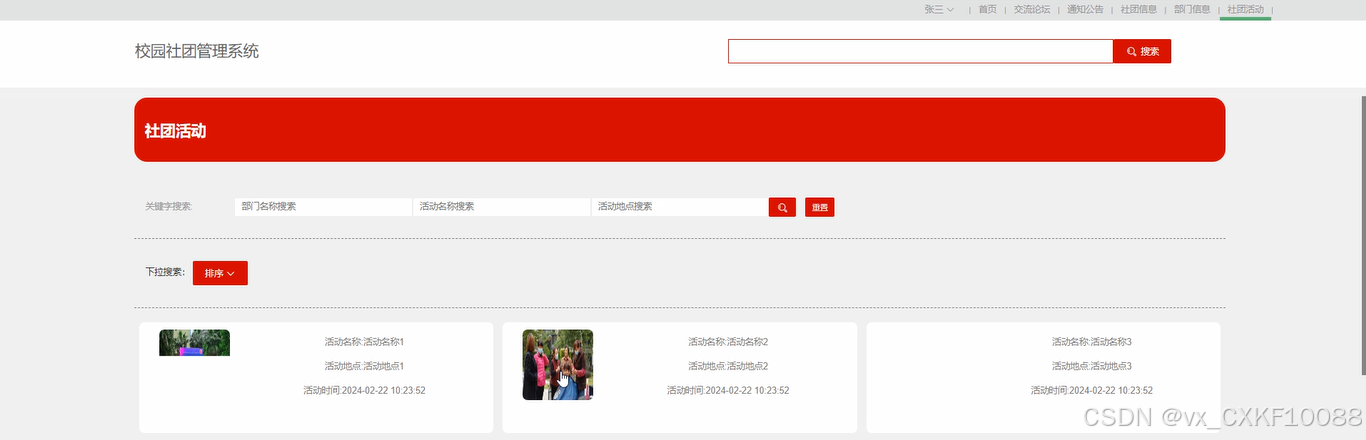Screen dimensions: 1366x440
Task: Click the magnifier icon search button in filter row
Action: (782, 207)
